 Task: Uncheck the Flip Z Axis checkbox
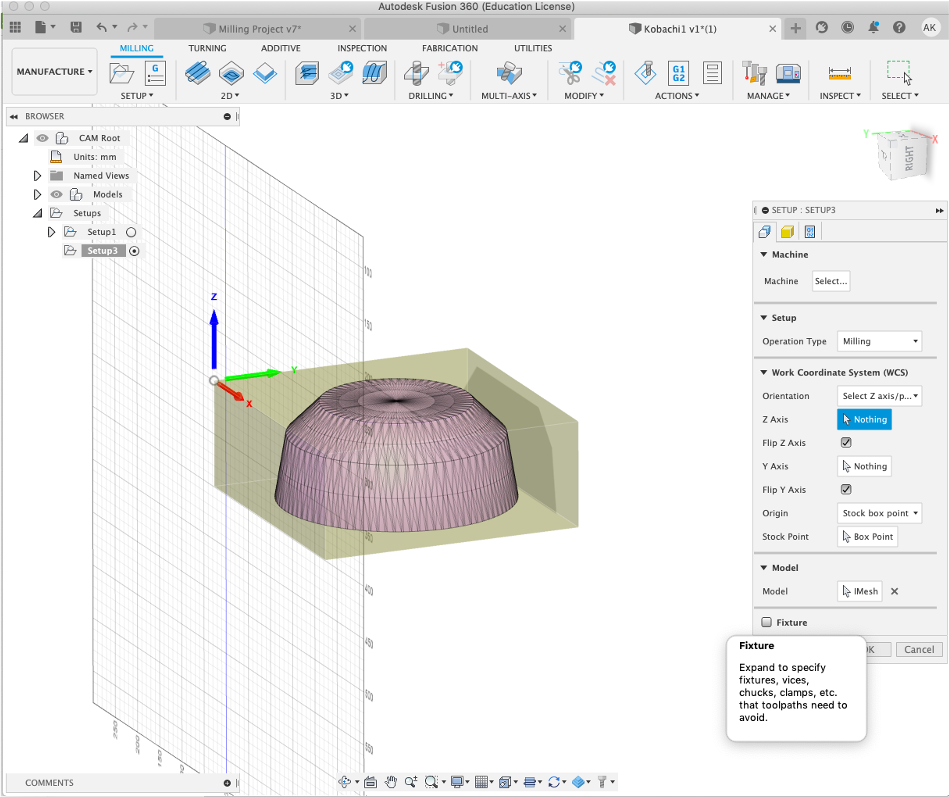click(x=846, y=443)
